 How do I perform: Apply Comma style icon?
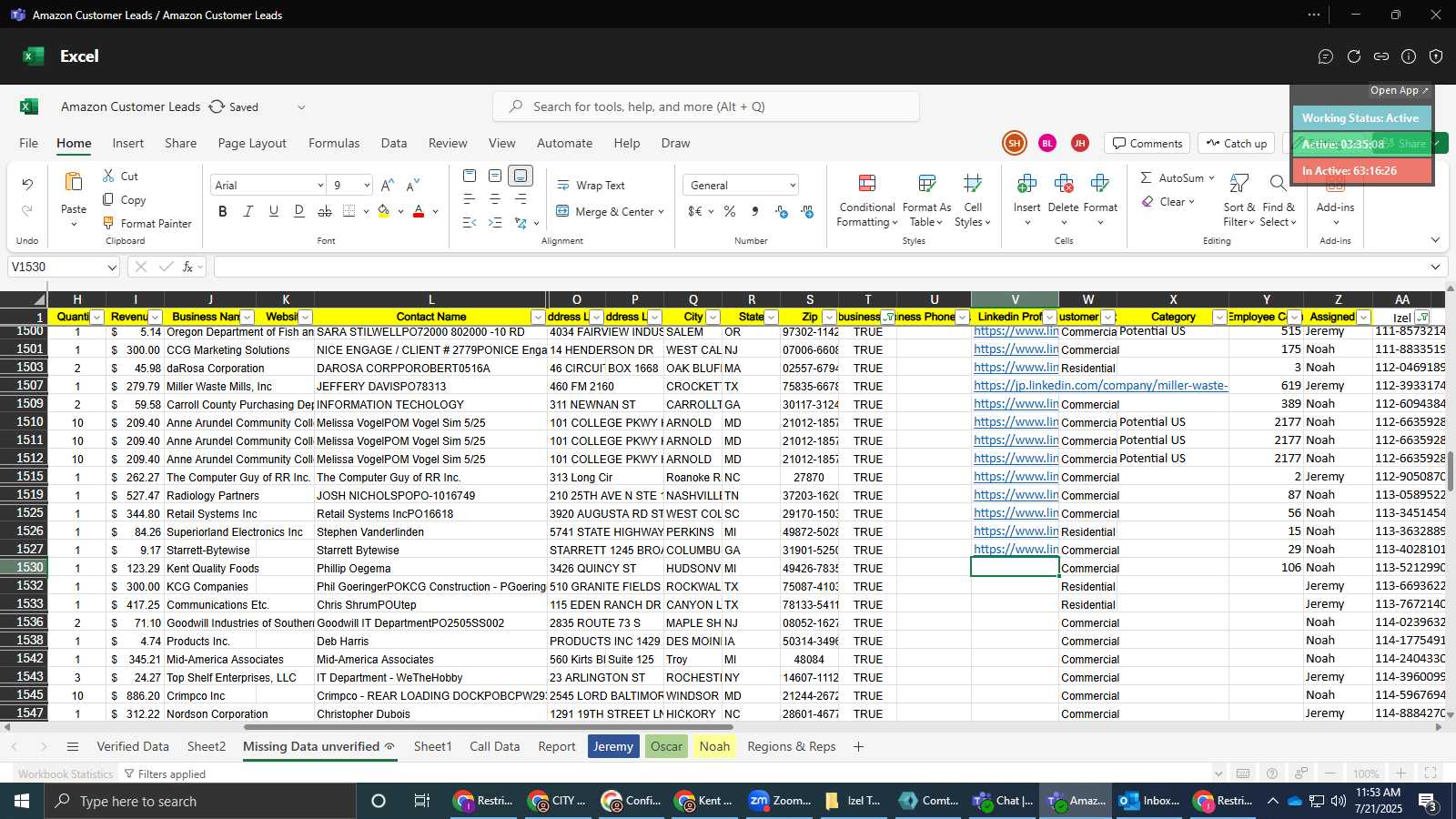pyautogui.click(x=755, y=211)
